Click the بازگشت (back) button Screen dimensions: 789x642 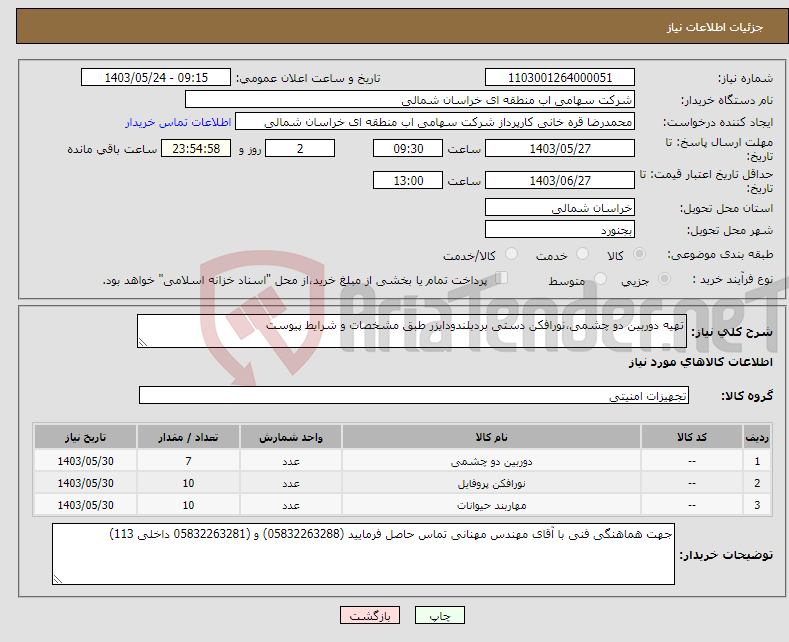click(x=370, y=615)
